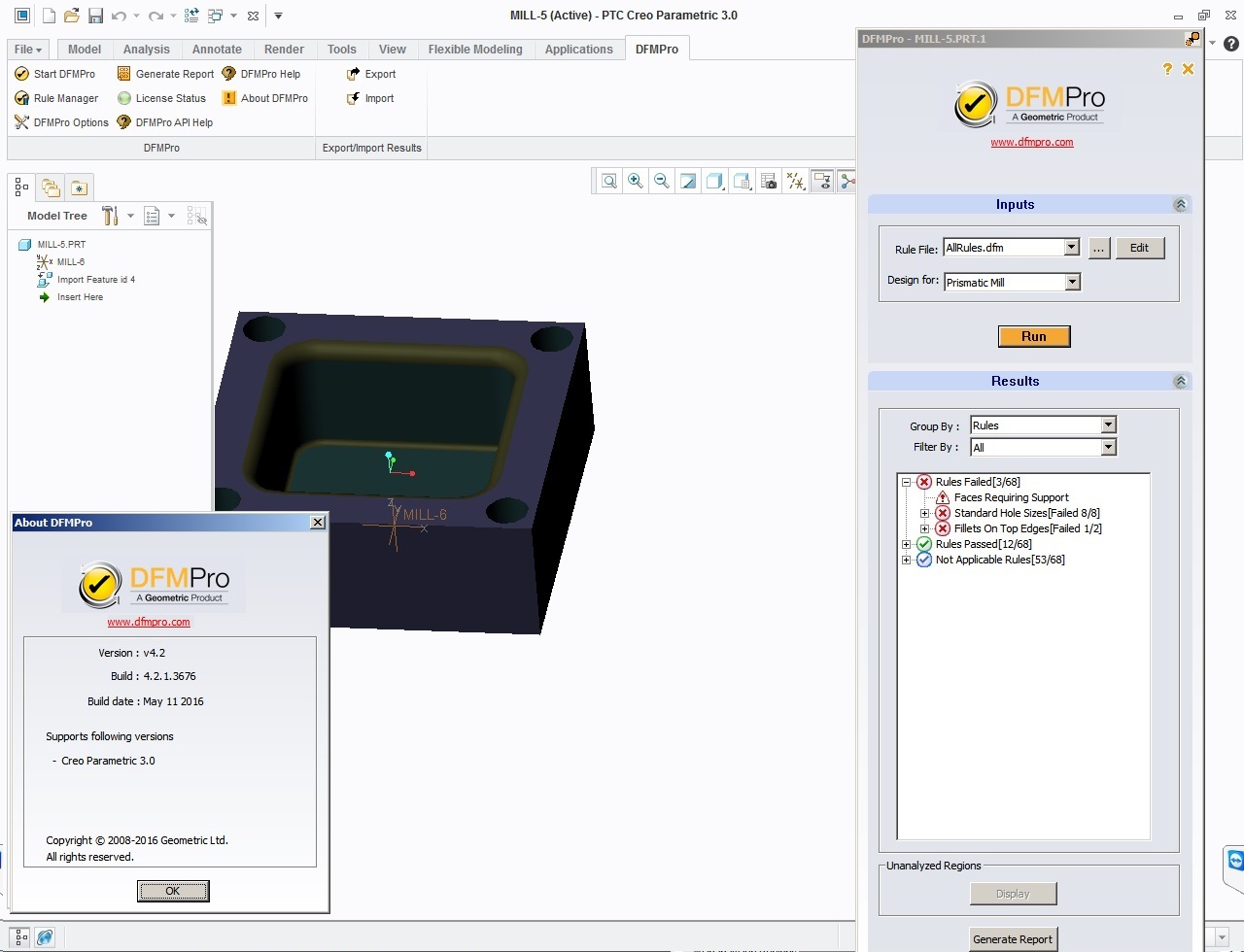Image resolution: width=1244 pixels, height=952 pixels.
Task: Collapse the Inputs section
Action: 1180,205
